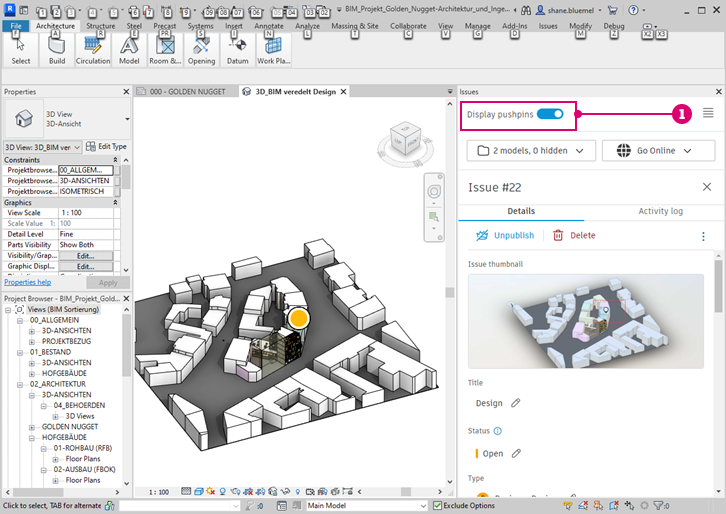Click the help question mark icon
This screenshot has width=726, height=514.
click(633, 10)
